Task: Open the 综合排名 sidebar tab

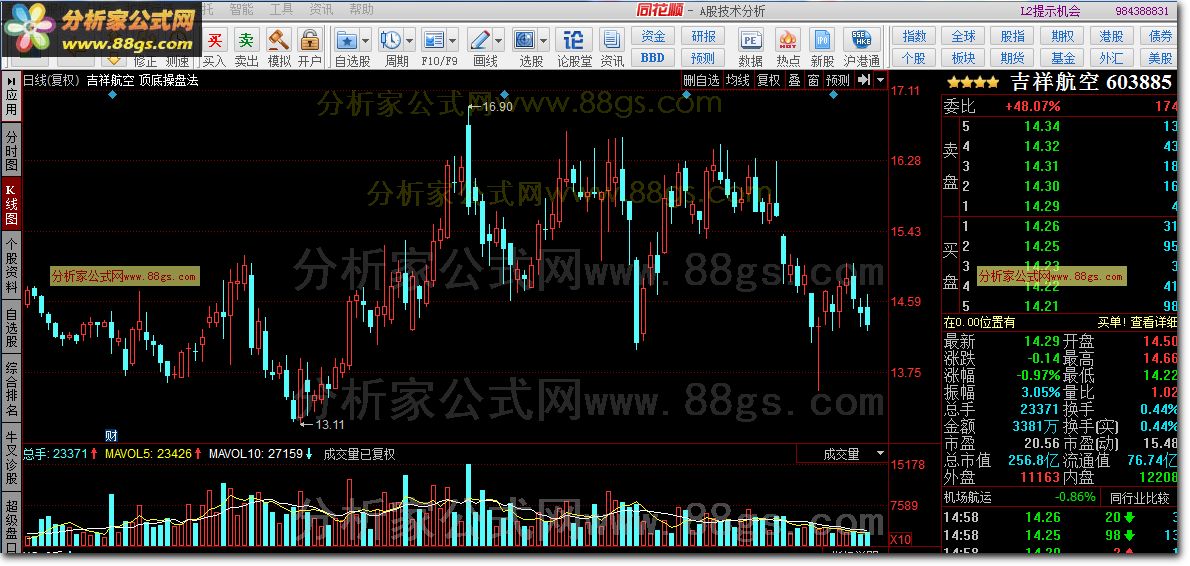Action: (x=11, y=389)
